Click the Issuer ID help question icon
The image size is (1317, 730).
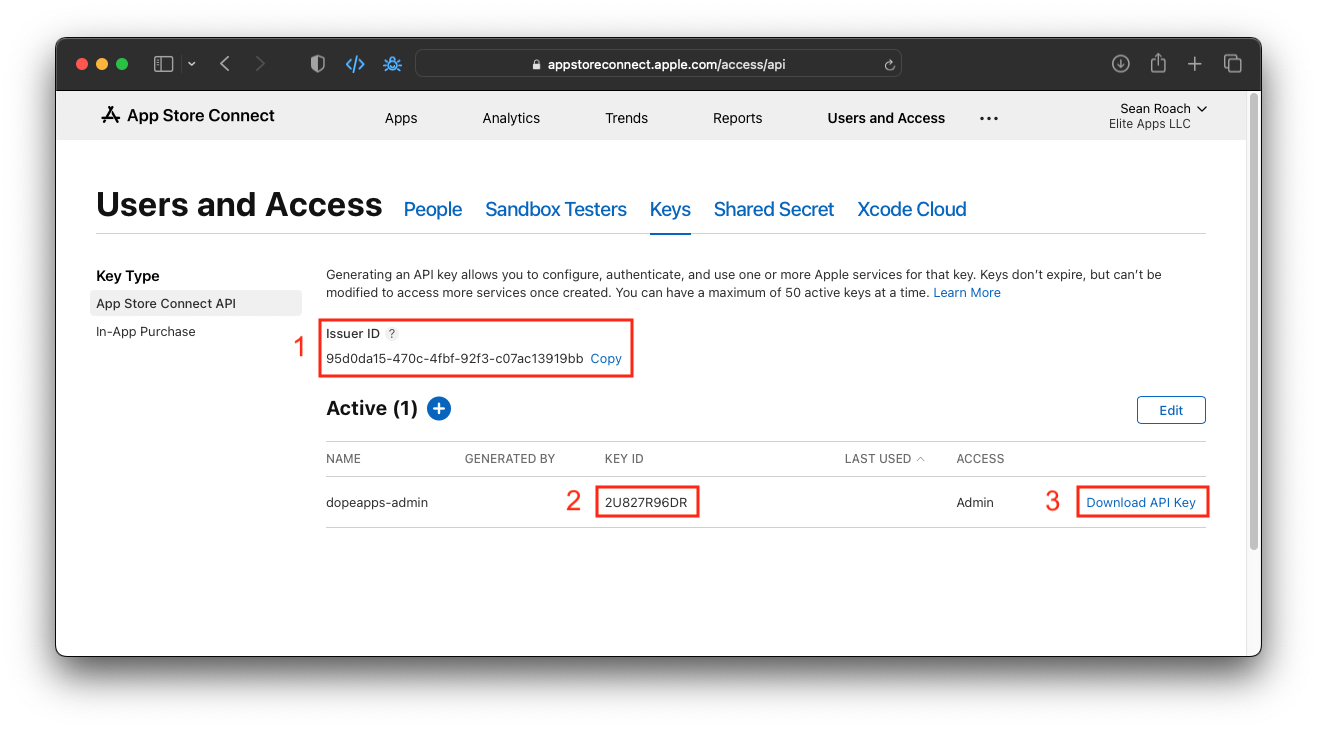tap(392, 334)
